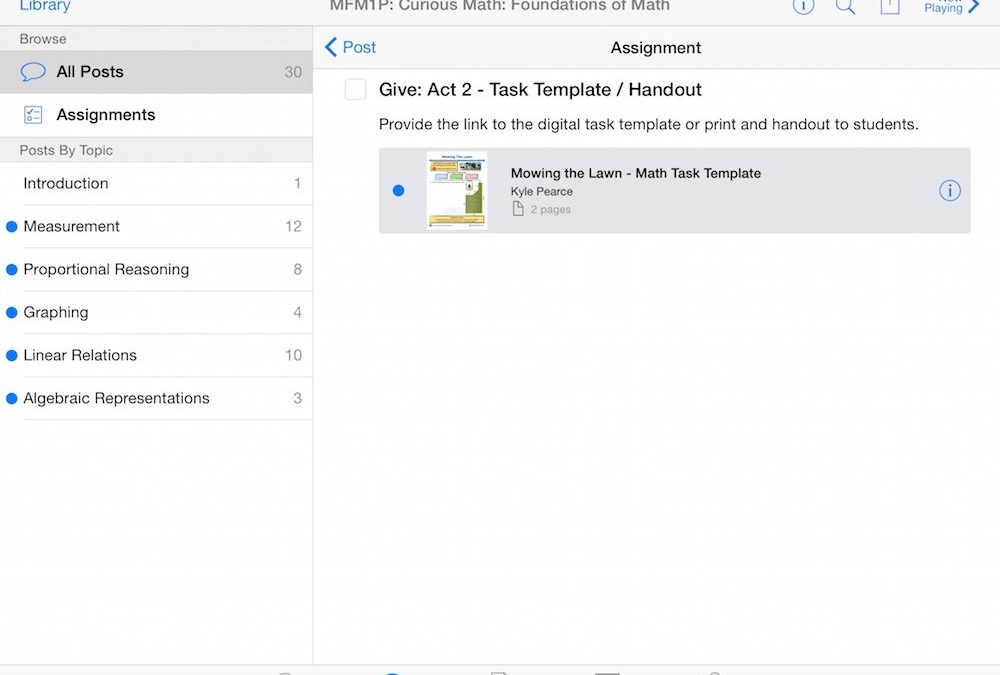Tap blue unread dot beside Mowing the Lawn
Image resolution: width=1000 pixels, height=675 pixels.
399,191
